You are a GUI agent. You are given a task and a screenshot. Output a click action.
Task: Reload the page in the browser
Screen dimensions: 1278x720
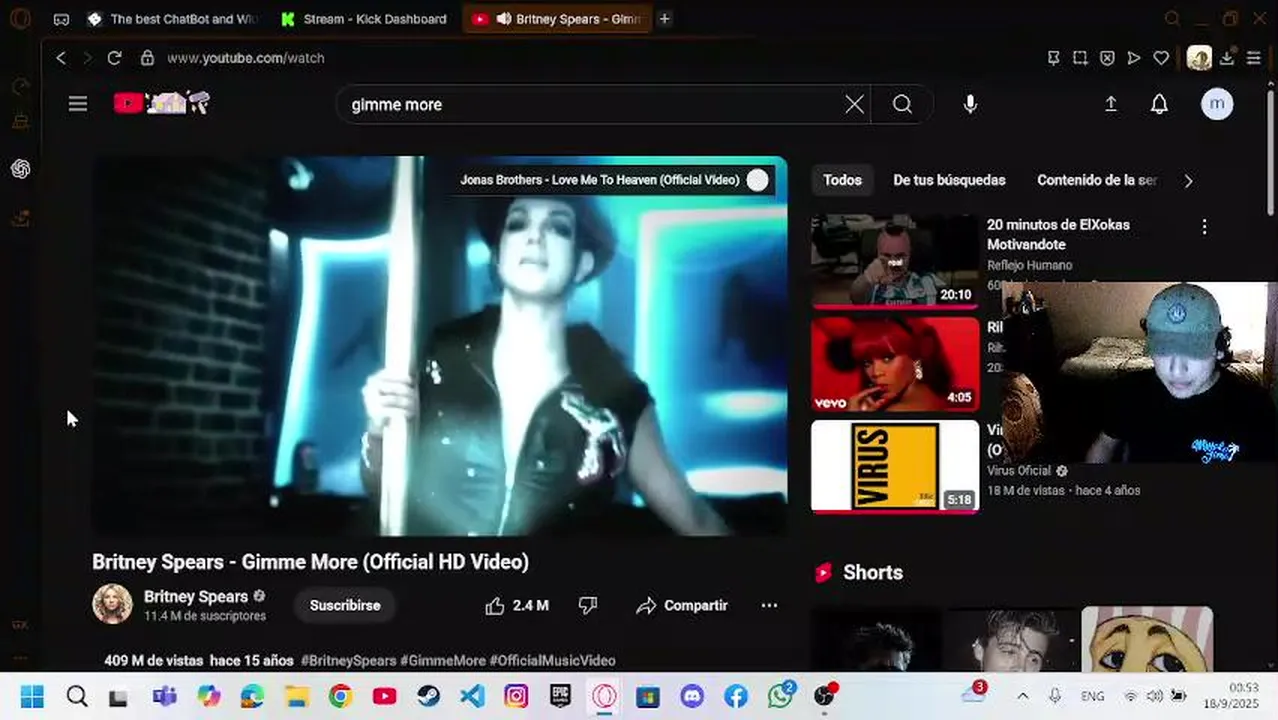click(114, 58)
